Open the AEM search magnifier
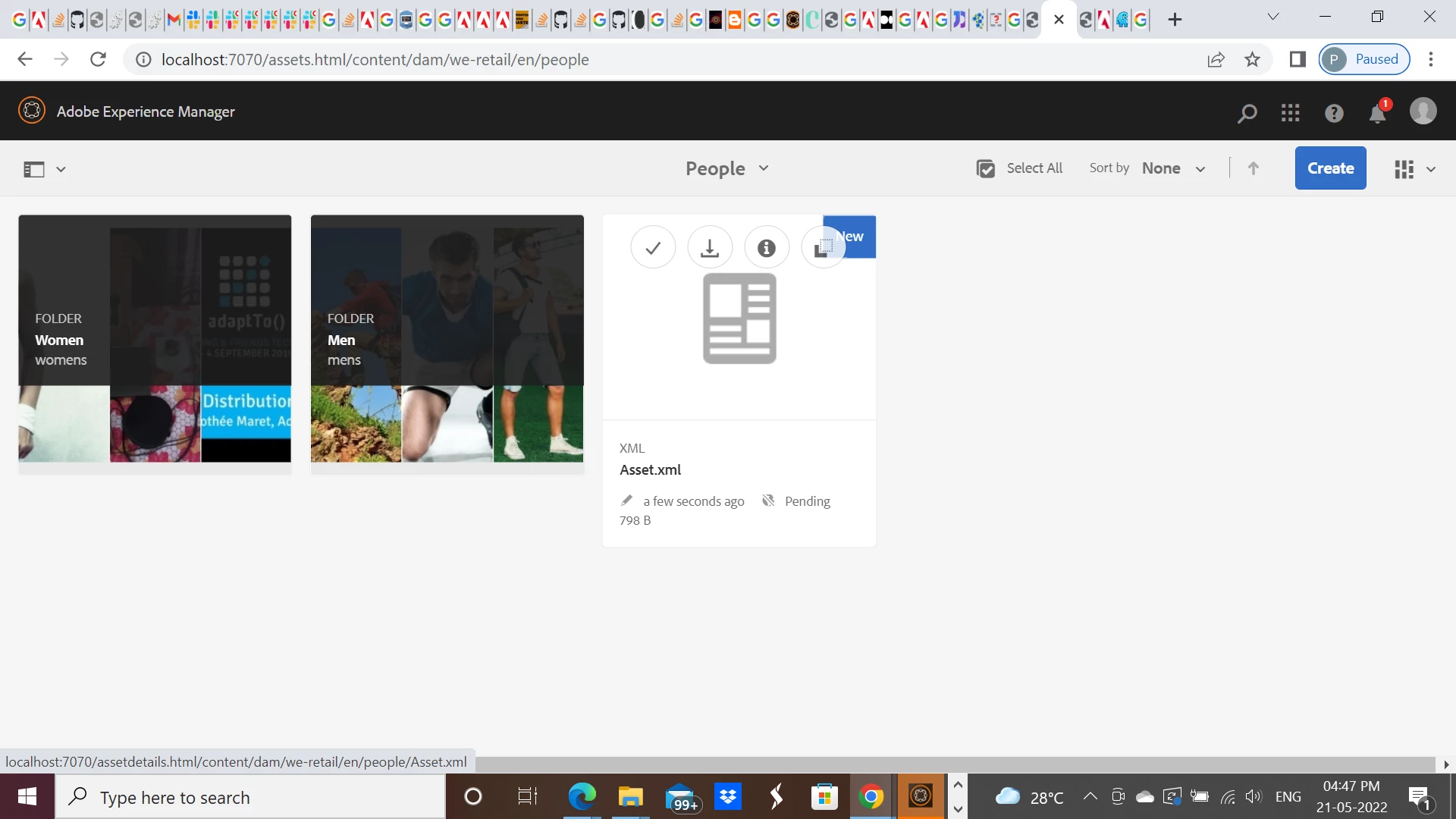 (x=1247, y=113)
